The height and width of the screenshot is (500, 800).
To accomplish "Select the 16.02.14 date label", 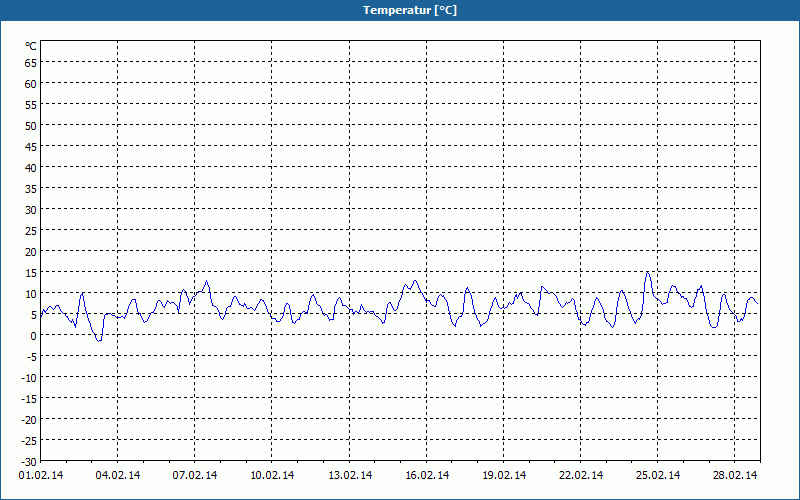I will 427,476.
